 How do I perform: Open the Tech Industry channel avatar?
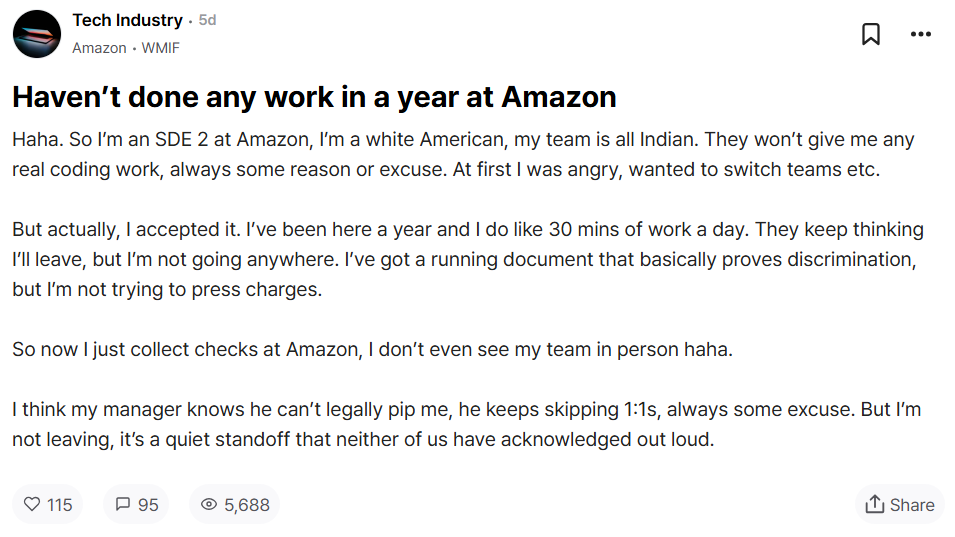pyautogui.click(x=36, y=34)
